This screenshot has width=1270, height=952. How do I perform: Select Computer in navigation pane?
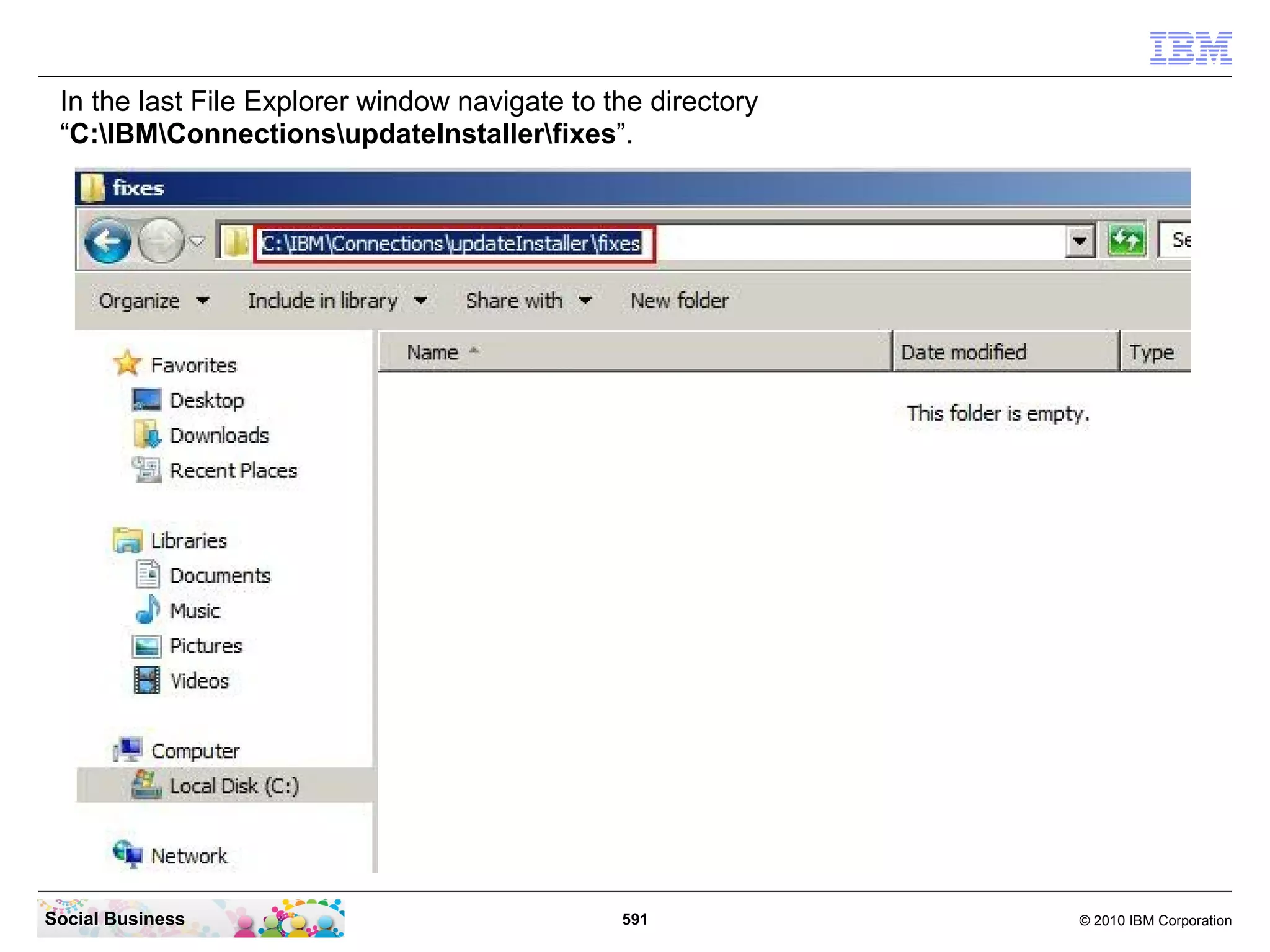(195, 751)
